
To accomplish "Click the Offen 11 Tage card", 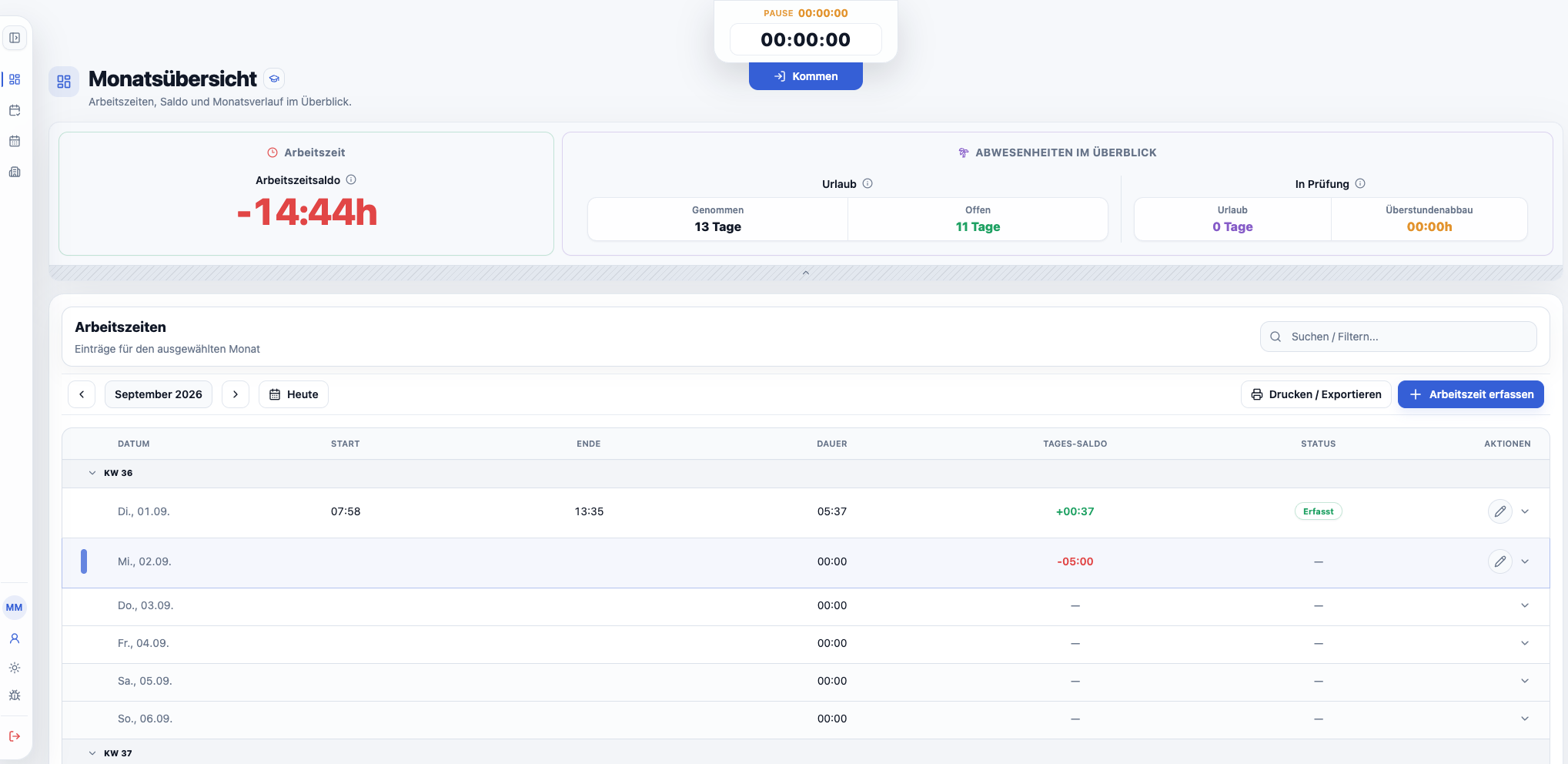I will [978, 219].
